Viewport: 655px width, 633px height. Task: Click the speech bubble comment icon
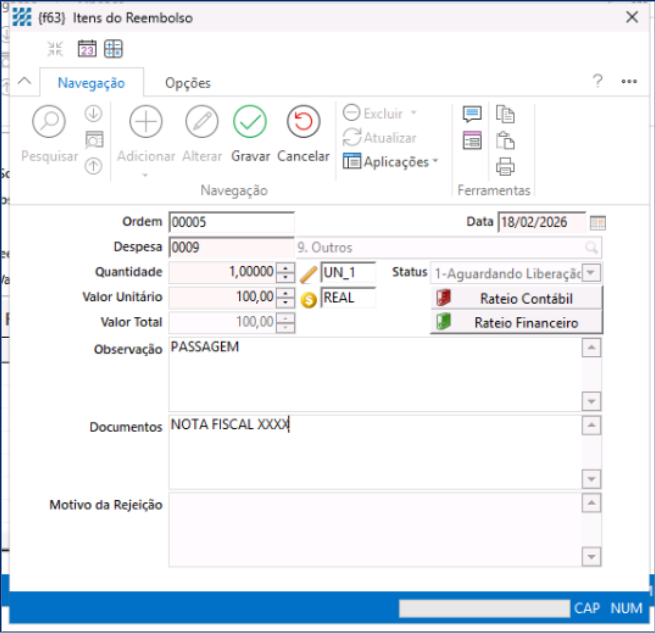[472, 113]
